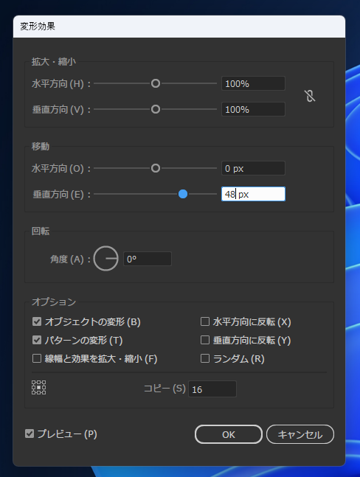Image resolution: width=360 pixels, height=477 pixels.
Task: Enable 線幅と効果を拡大・縮小 (F) checkbox
Action: (x=36, y=359)
